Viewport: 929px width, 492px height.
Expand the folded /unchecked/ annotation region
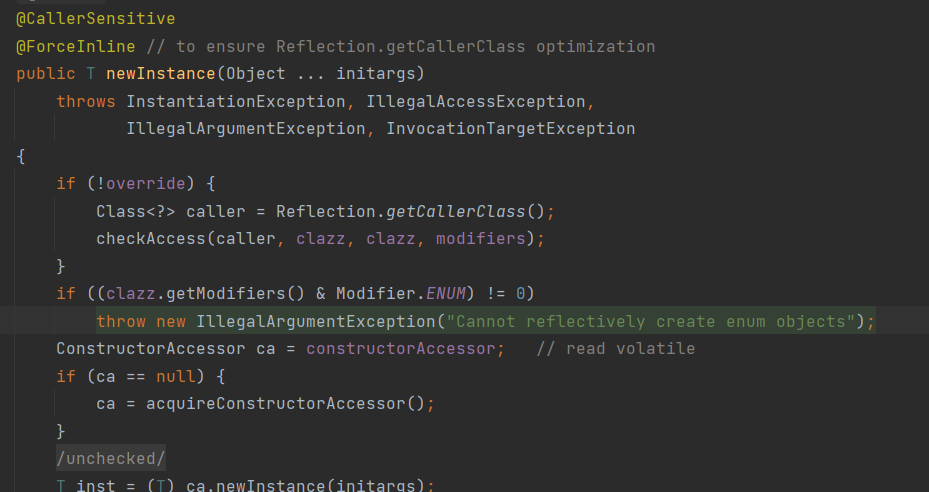point(111,458)
